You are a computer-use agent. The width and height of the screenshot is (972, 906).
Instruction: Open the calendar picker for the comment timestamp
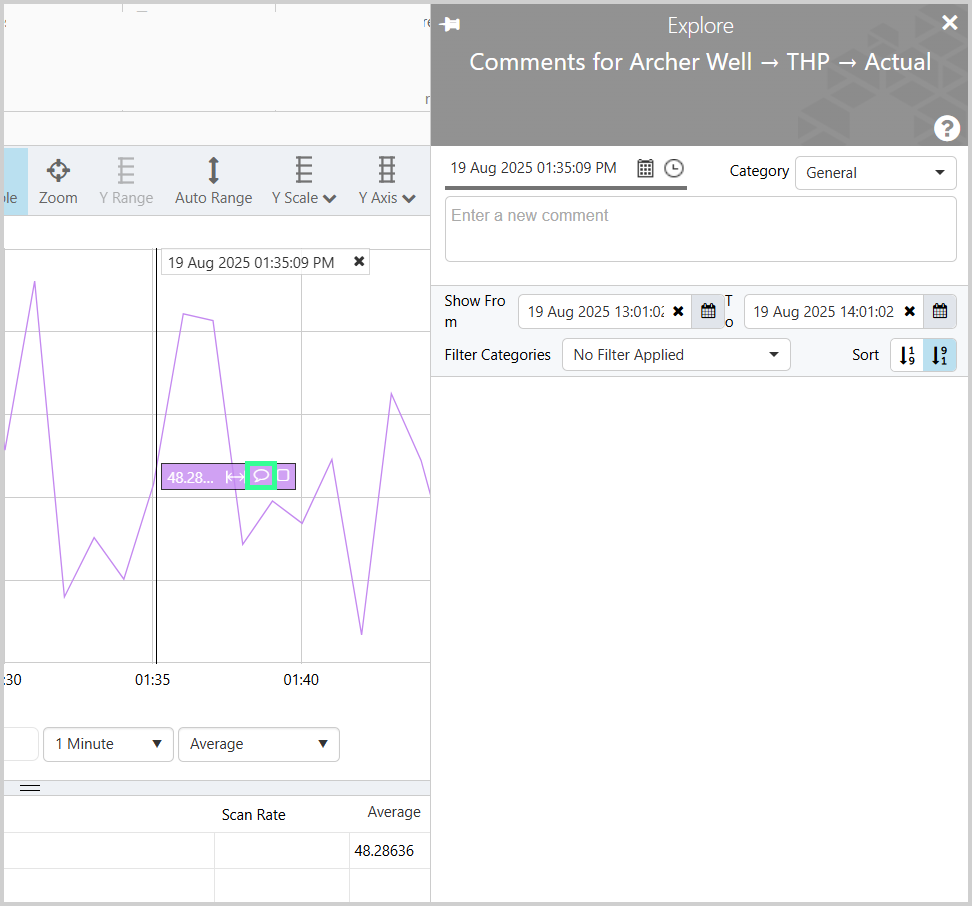[646, 168]
